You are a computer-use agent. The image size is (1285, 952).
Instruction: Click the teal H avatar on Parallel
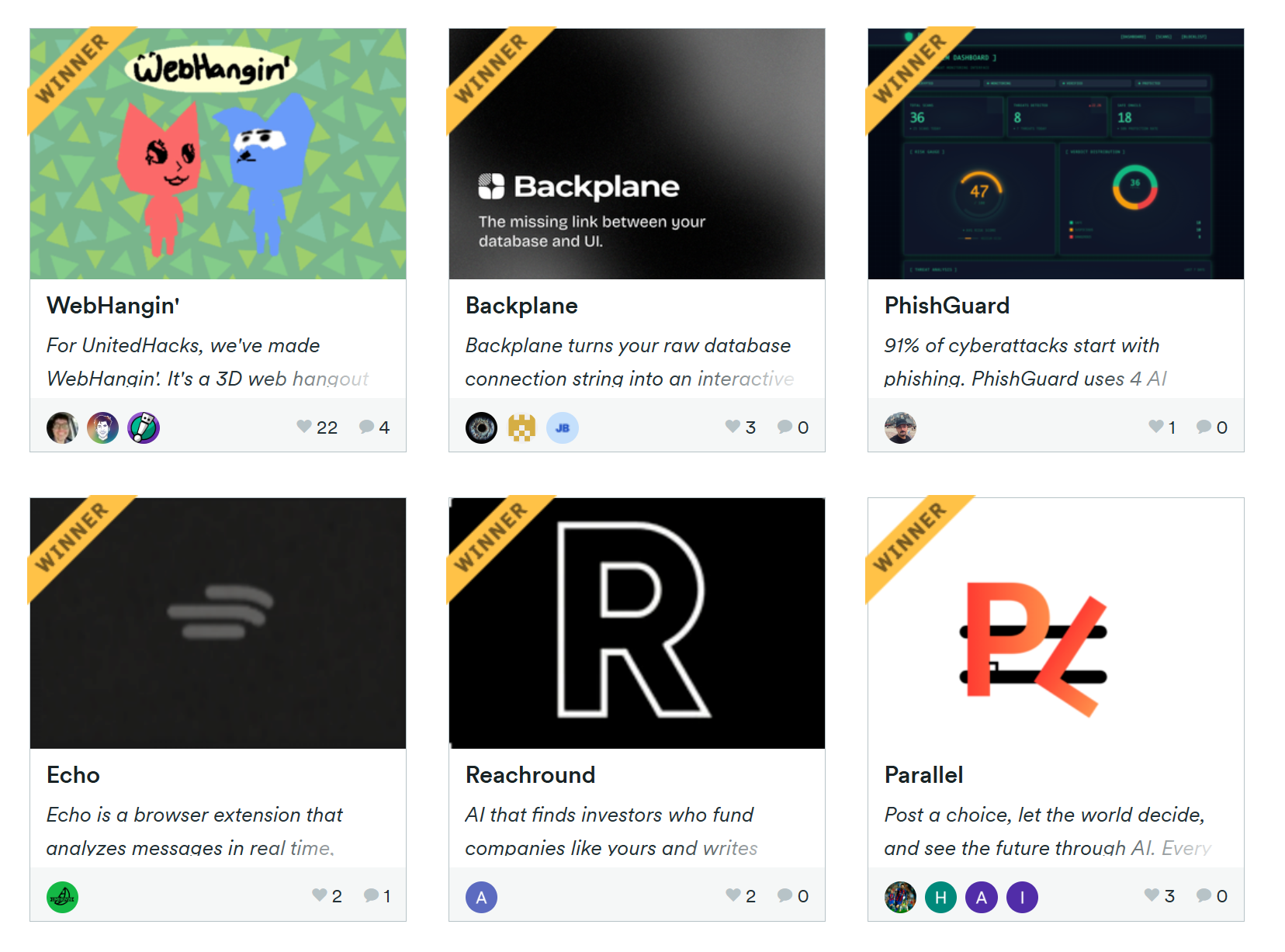[941, 898]
